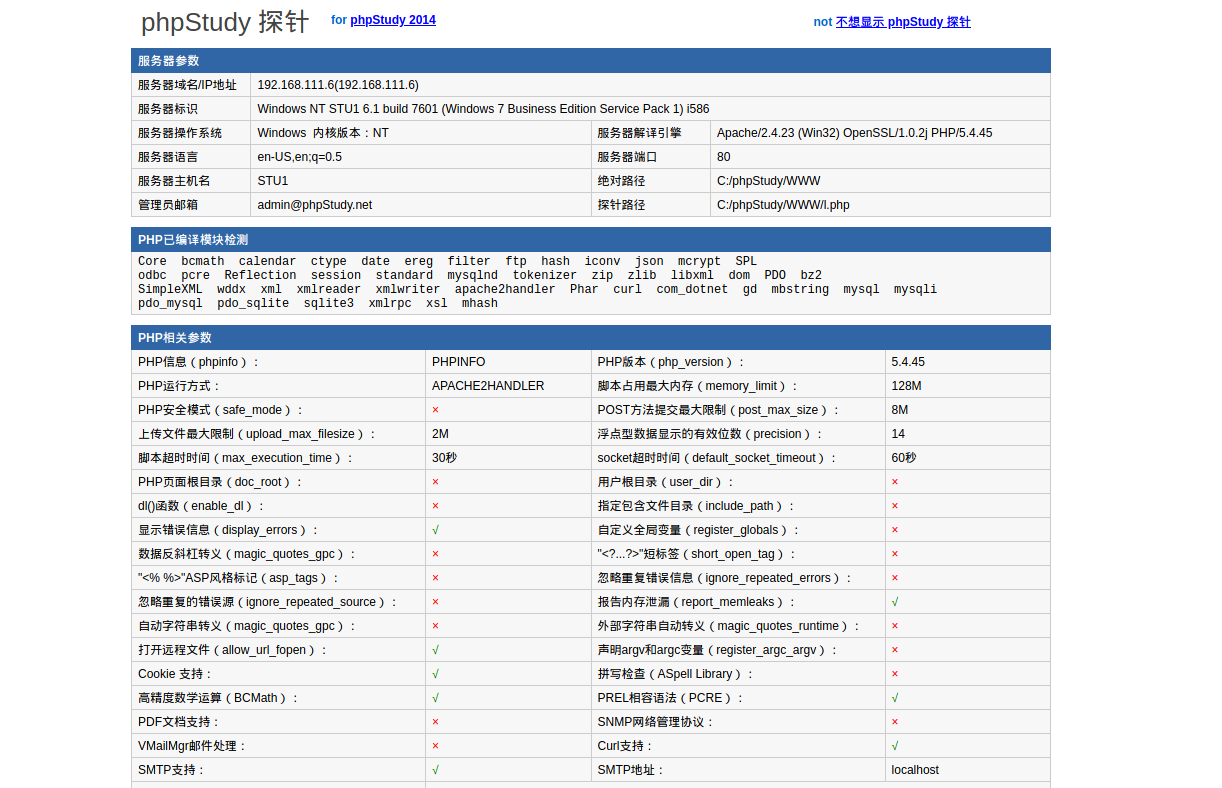Select the probe path C:/phpStudy/WWW/l.php
Screen dimensions: 1222x788
(x=783, y=205)
